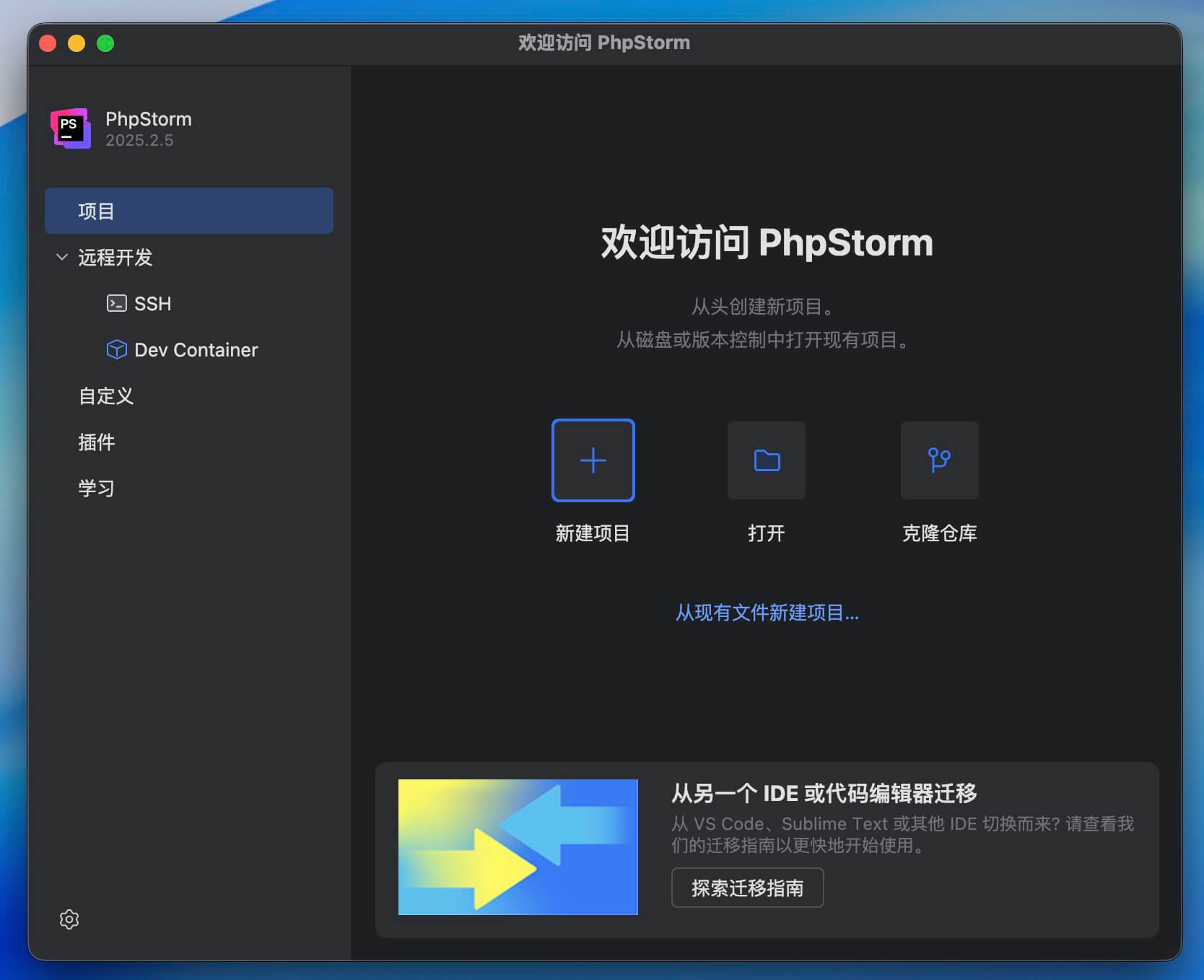
Task: Collapse the 远程开发 section chevron
Action: click(x=62, y=258)
